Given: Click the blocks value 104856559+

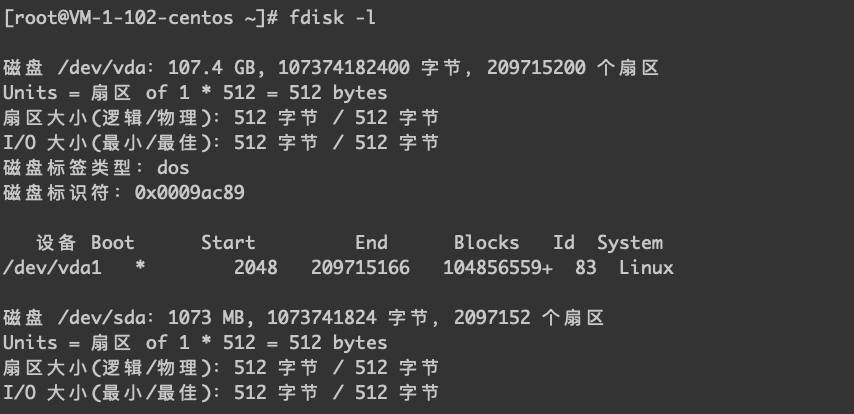Looking at the screenshot, I should point(498,268).
